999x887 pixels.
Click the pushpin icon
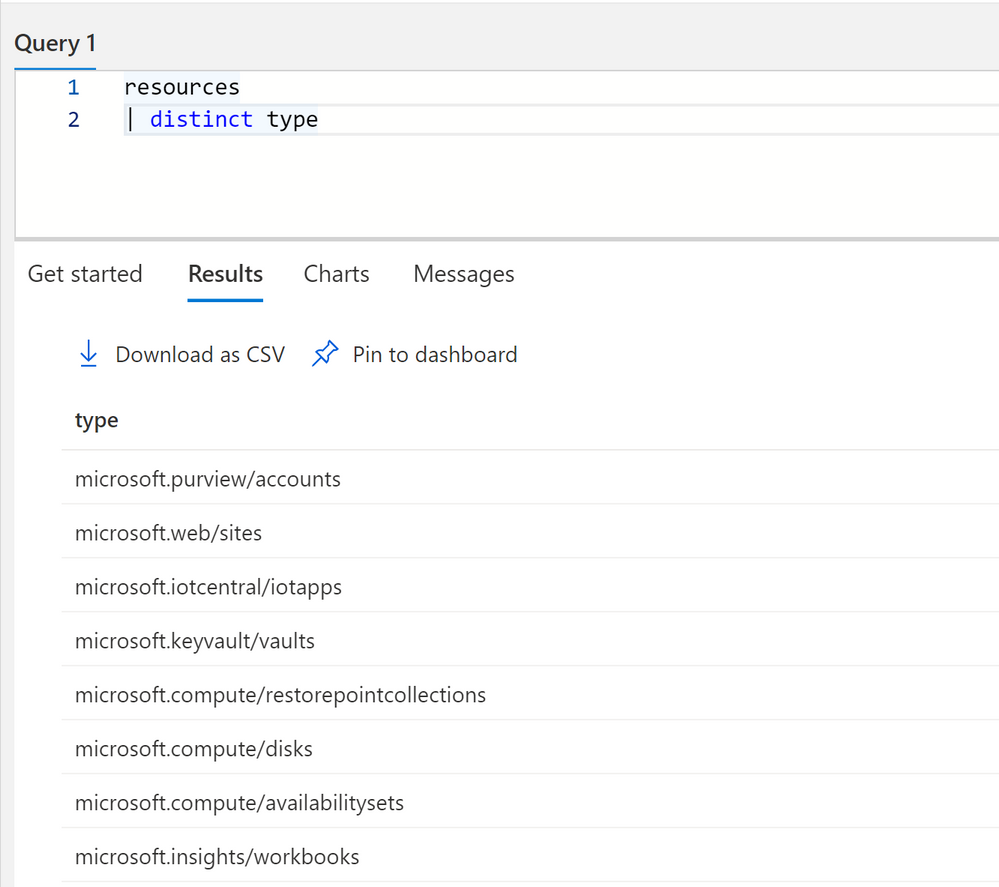[x=325, y=354]
